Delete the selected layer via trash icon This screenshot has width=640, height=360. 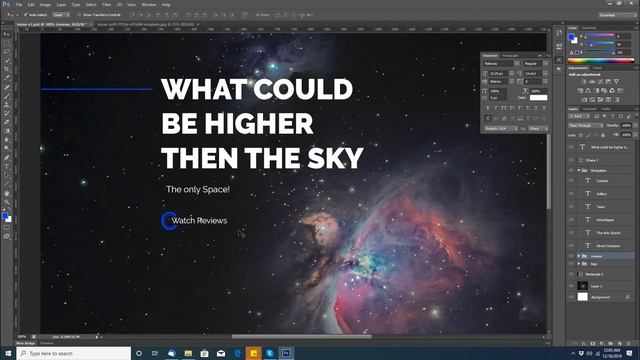[x=629, y=344]
